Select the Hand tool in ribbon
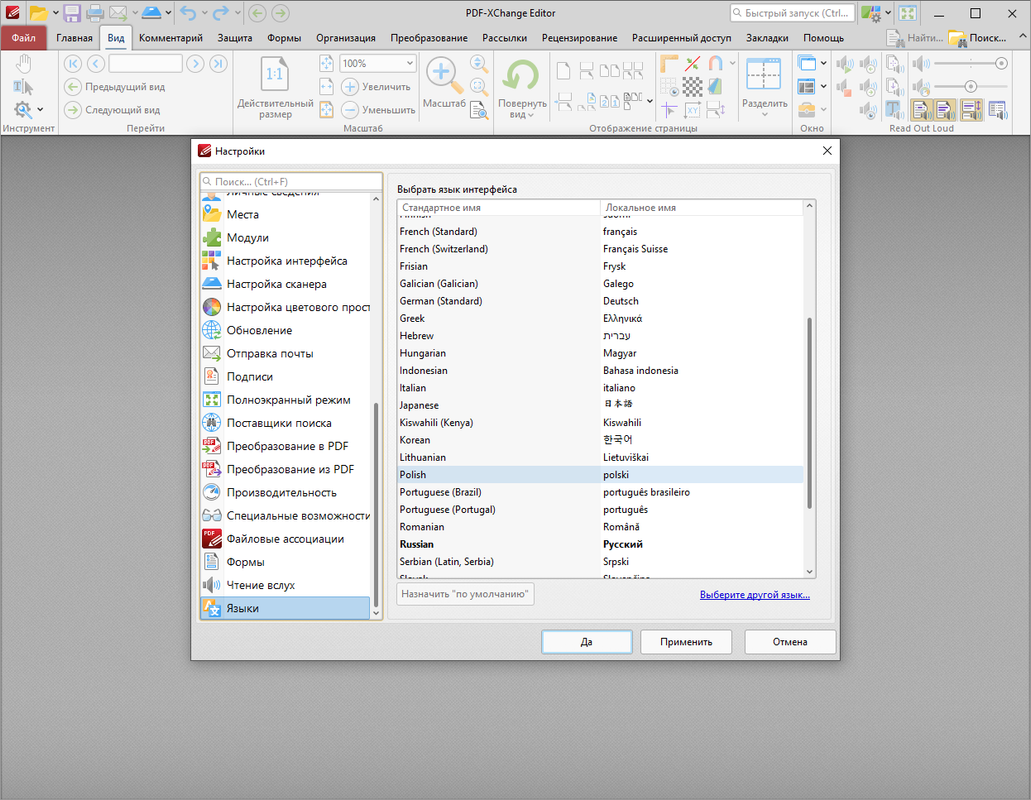This screenshot has height=800, width=1031. pyautogui.click(x=24, y=64)
